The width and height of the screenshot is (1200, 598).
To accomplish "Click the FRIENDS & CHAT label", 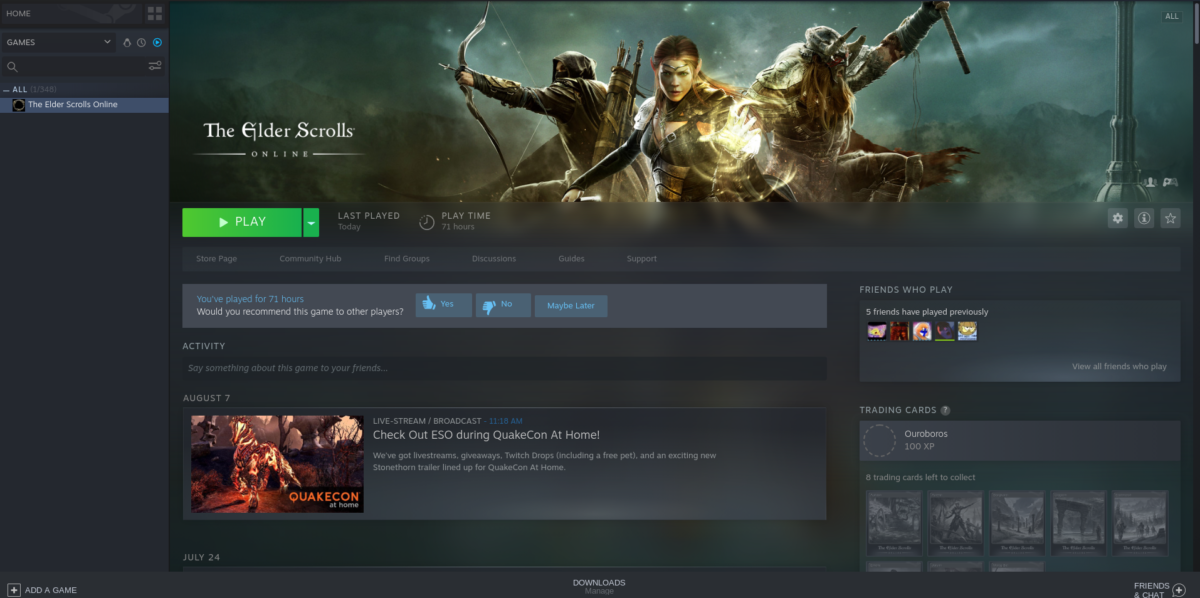I will point(1151,590).
